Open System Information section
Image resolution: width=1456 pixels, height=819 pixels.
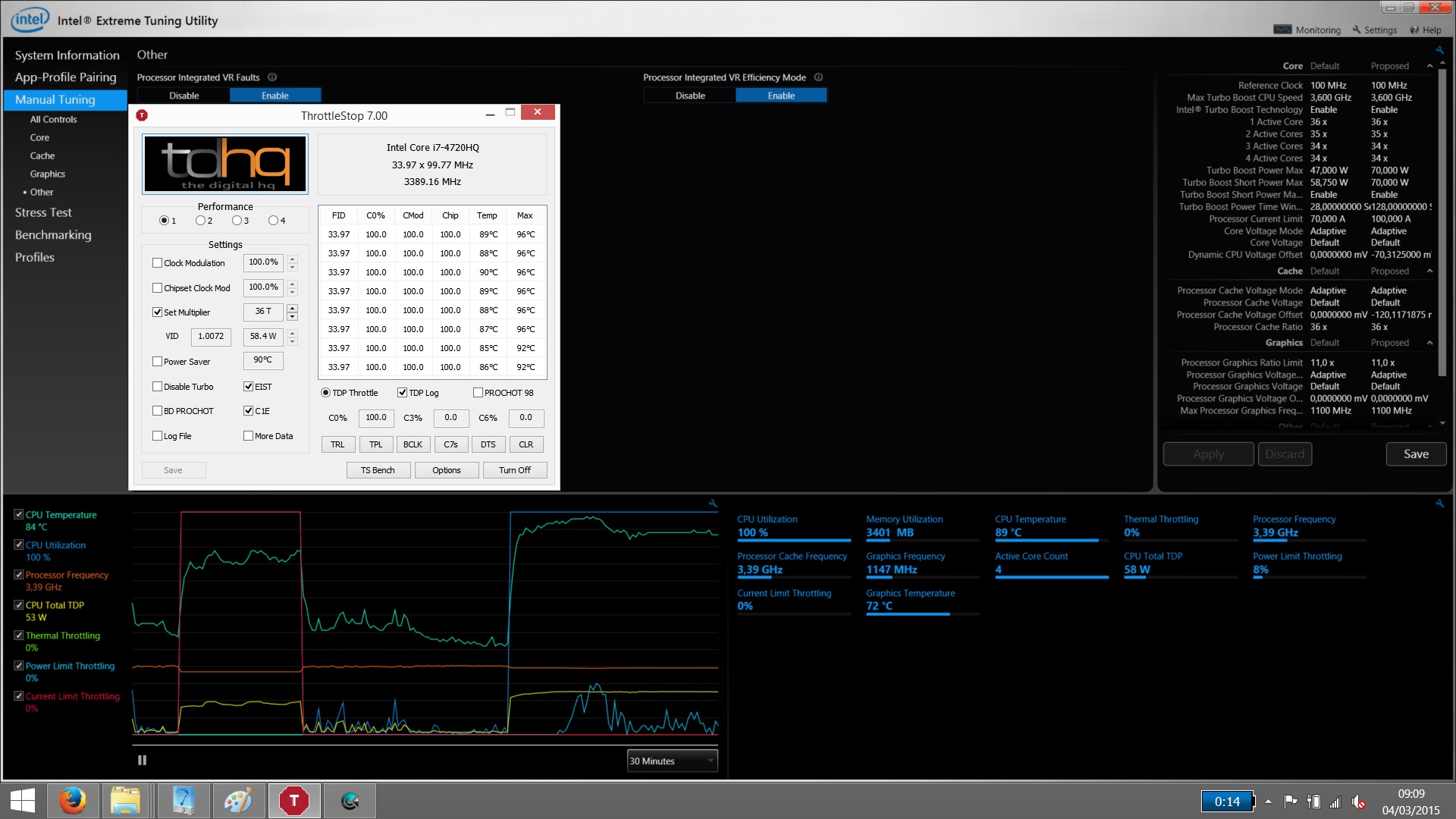coord(67,55)
